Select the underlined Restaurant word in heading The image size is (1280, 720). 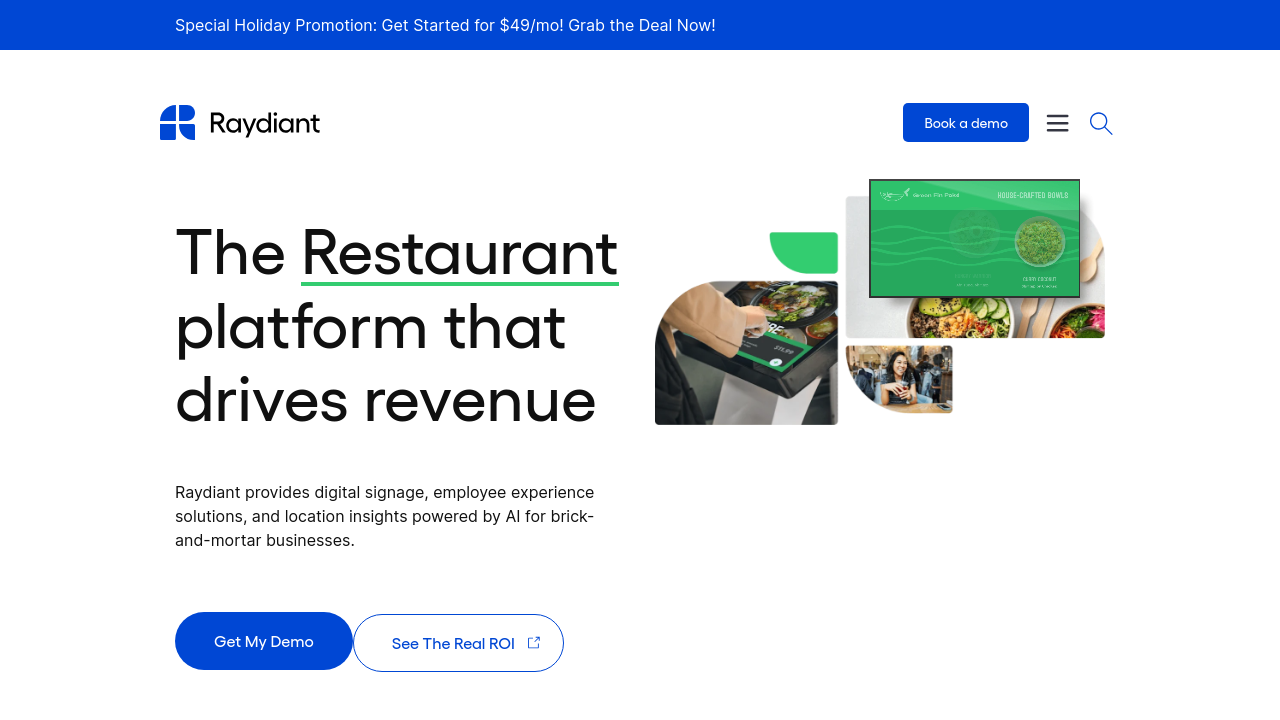459,252
